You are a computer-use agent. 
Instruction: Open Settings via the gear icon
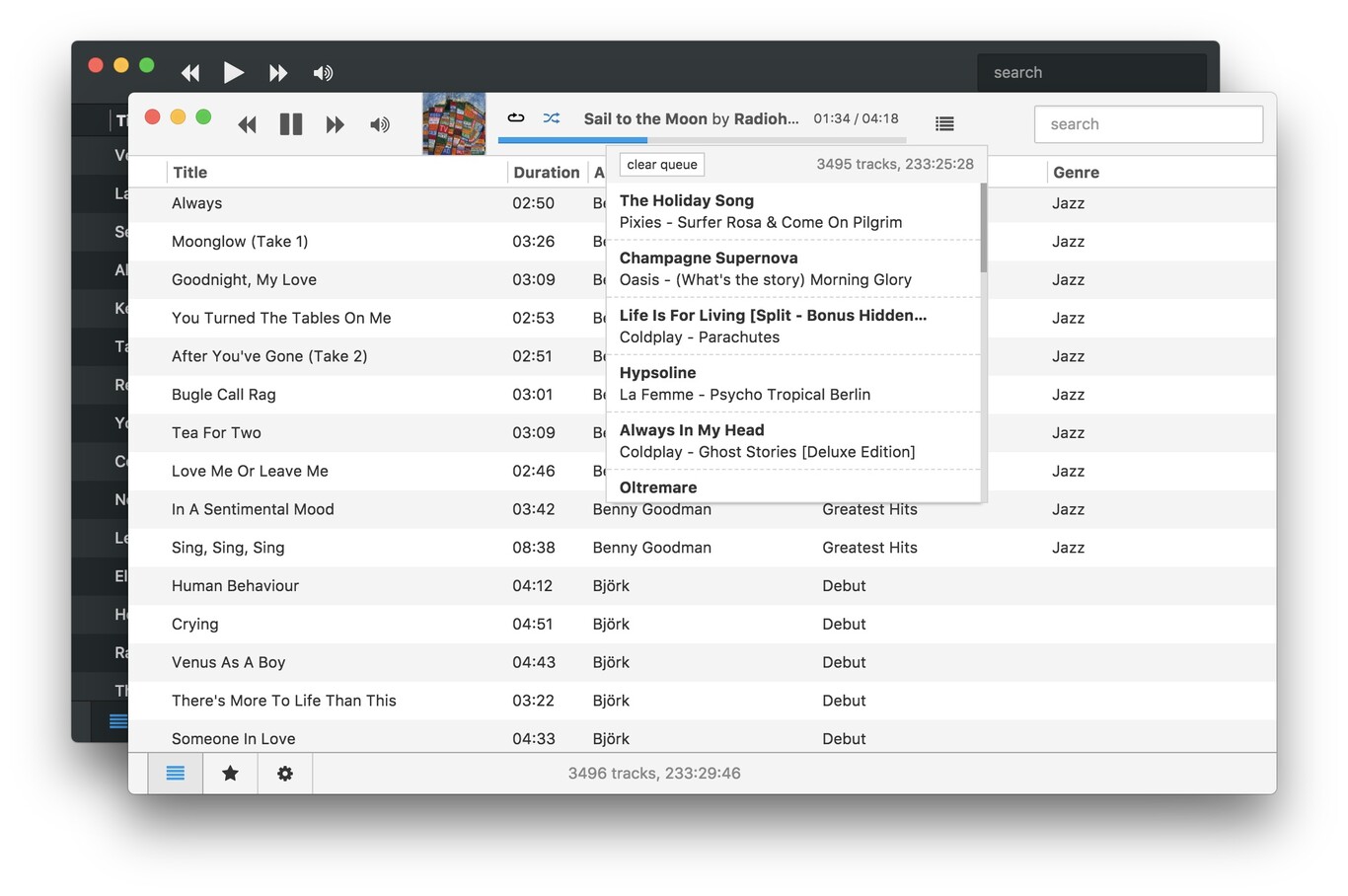coord(284,774)
